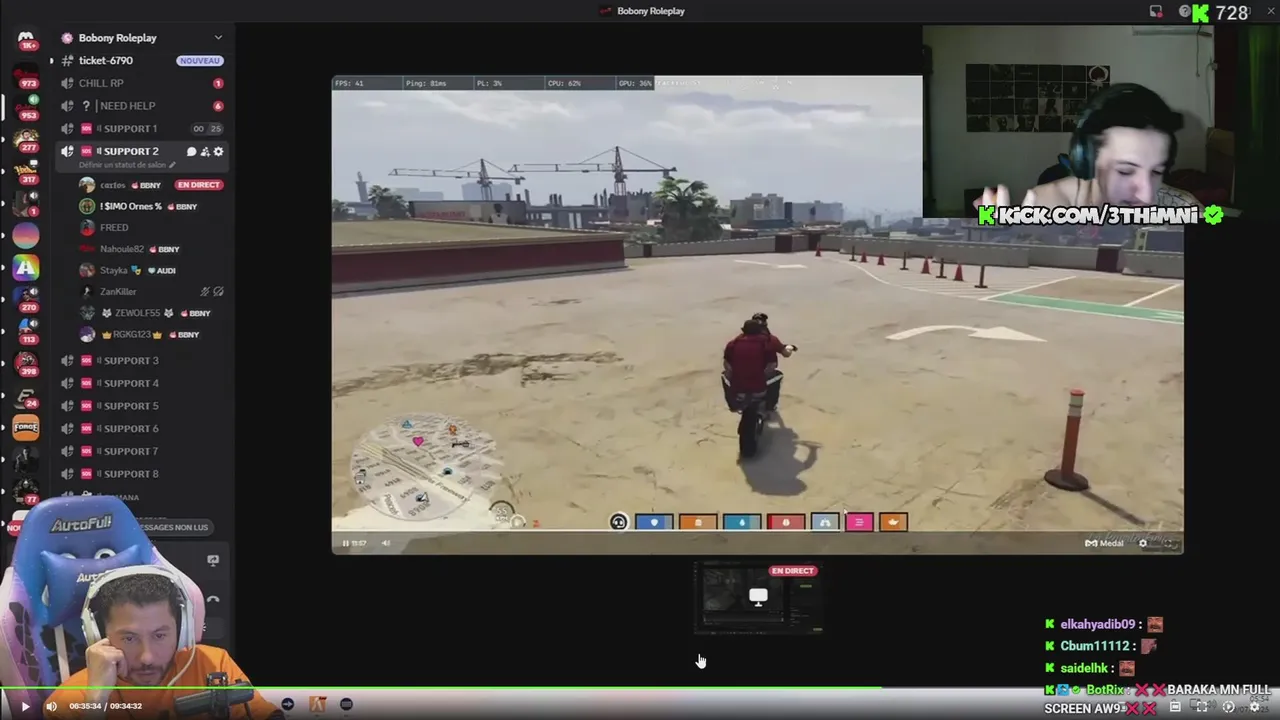Open the Medal clip settings gear
This screenshot has width=1280, height=720.
(x=1143, y=543)
